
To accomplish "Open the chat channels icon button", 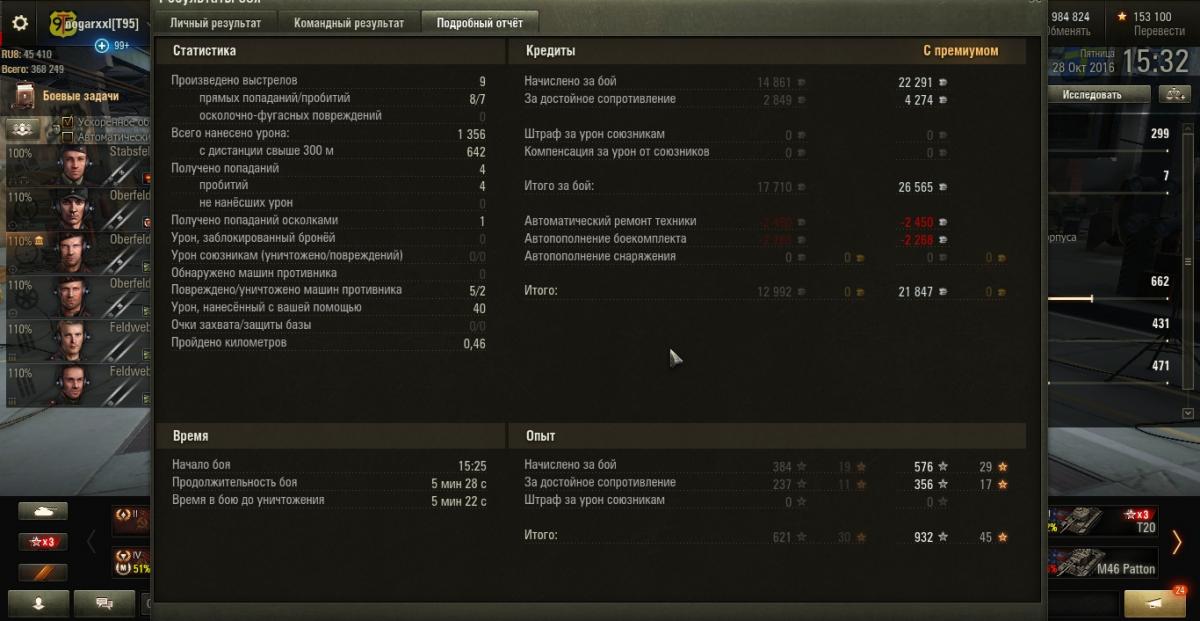I will (x=103, y=603).
